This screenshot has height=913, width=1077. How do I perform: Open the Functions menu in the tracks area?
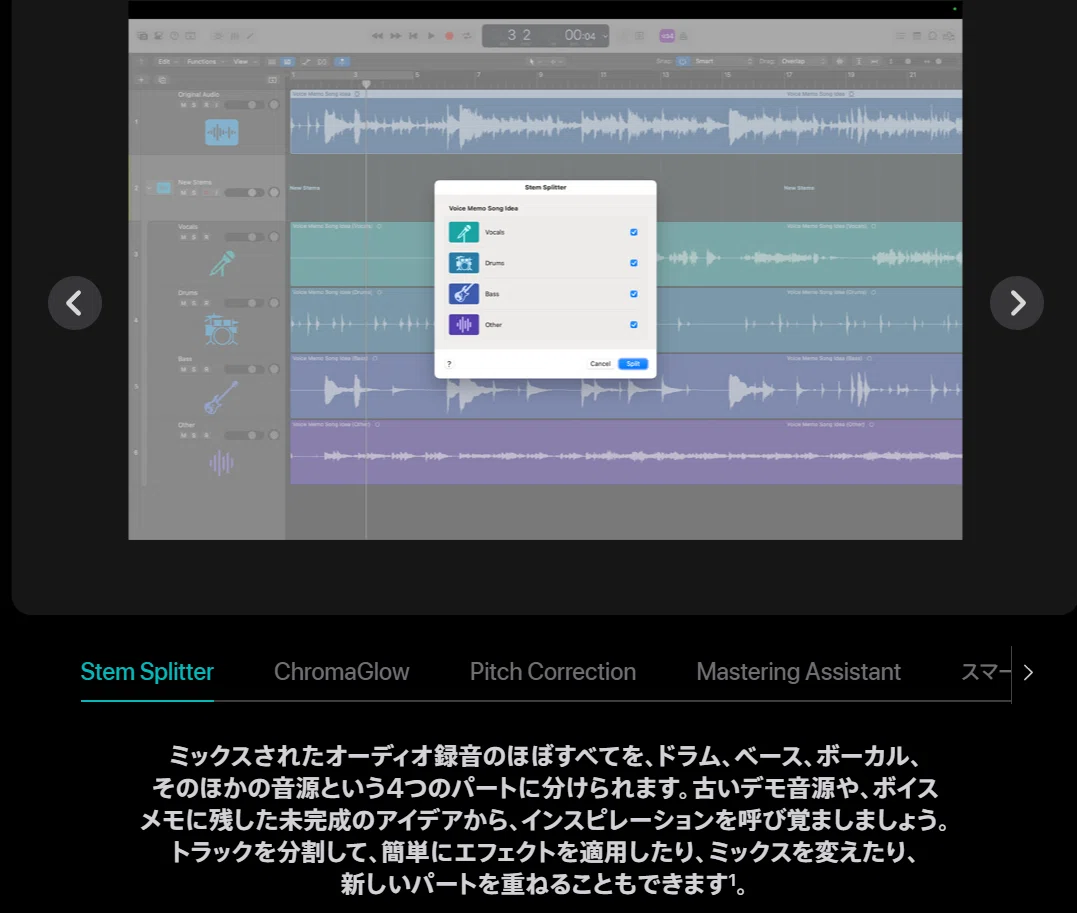[x=205, y=61]
